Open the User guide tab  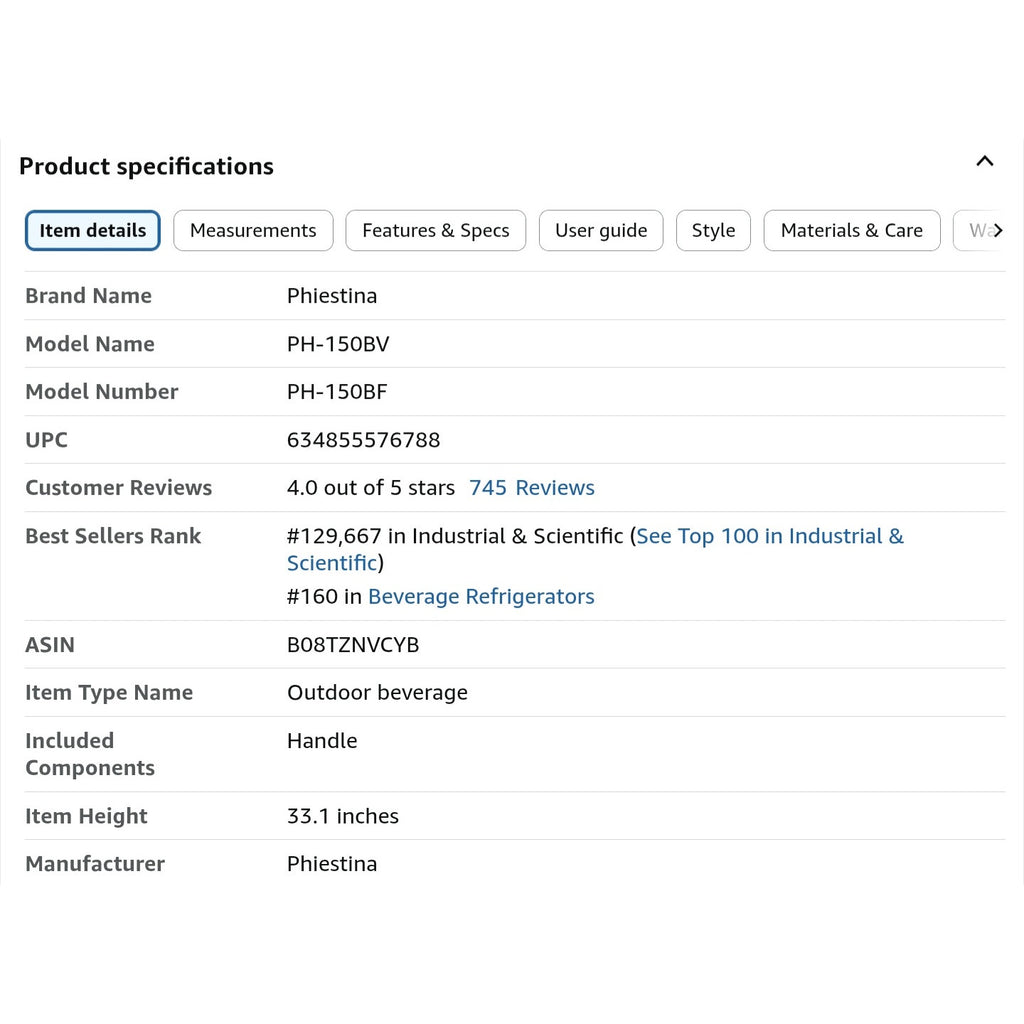pyautogui.click(x=601, y=231)
